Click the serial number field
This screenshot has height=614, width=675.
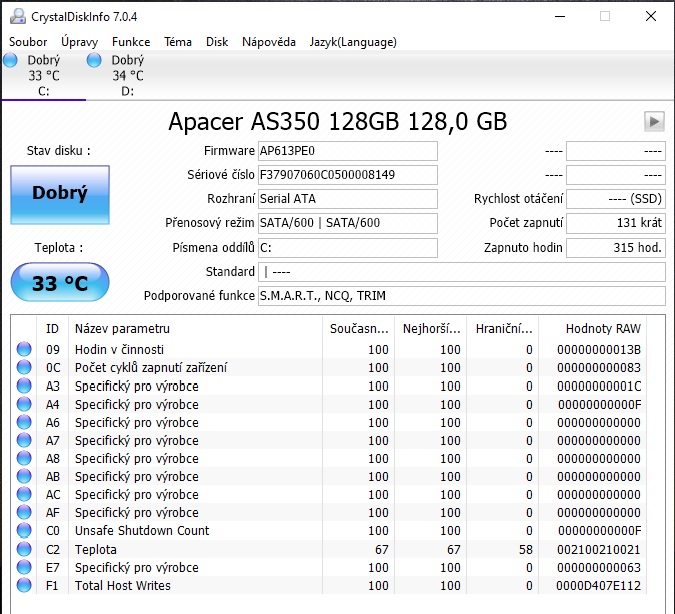click(x=347, y=175)
